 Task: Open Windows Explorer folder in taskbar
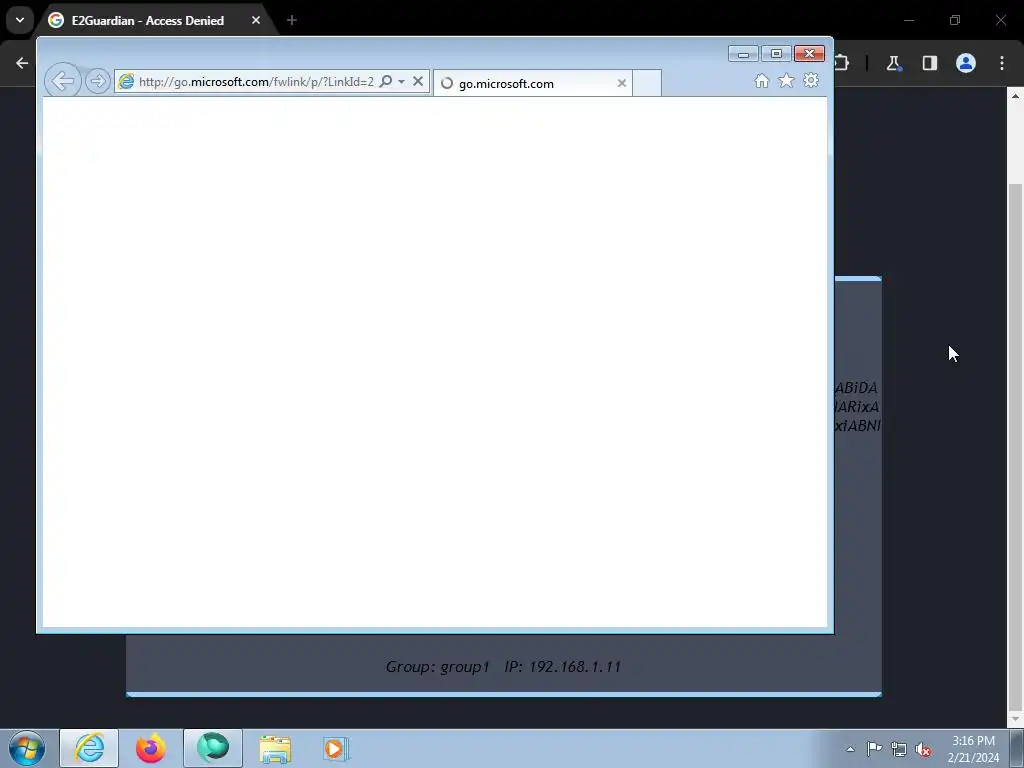click(275, 749)
